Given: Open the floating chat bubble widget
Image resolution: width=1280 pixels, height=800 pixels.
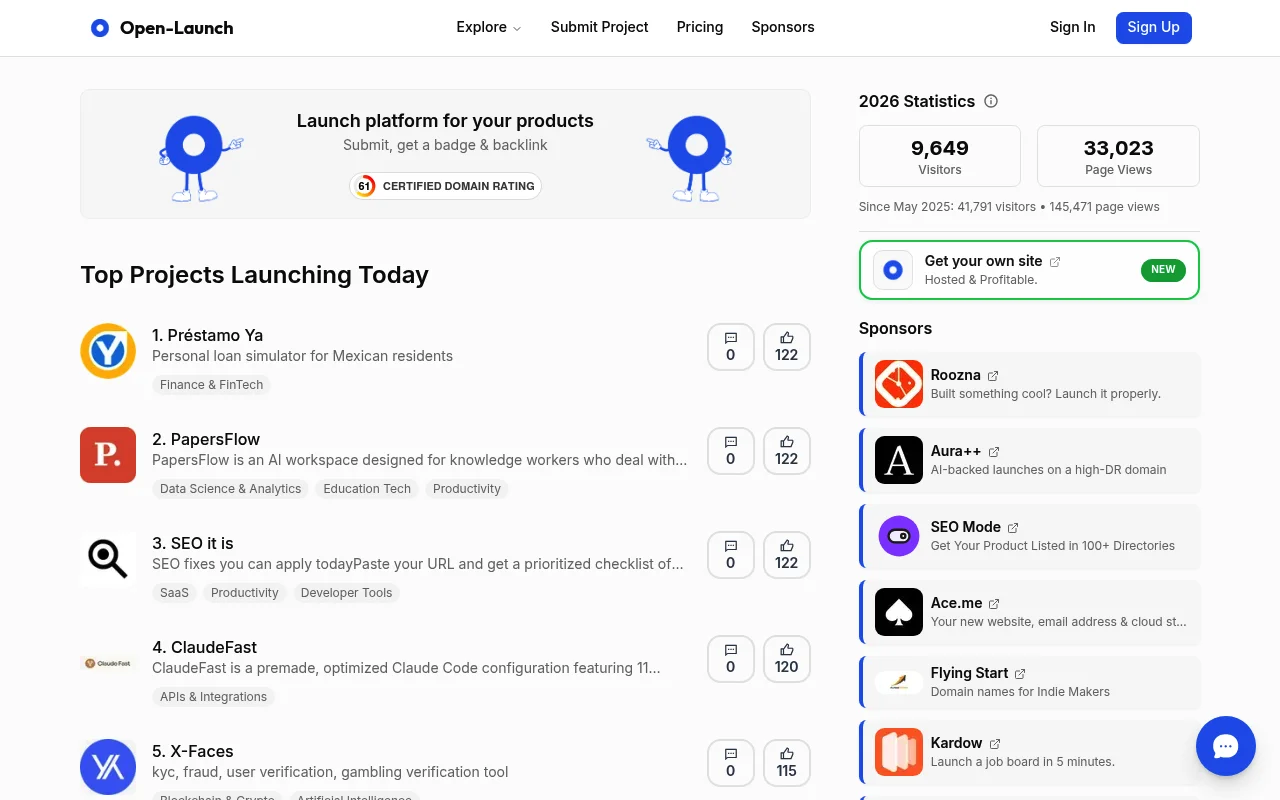Looking at the screenshot, I should pos(1226,746).
